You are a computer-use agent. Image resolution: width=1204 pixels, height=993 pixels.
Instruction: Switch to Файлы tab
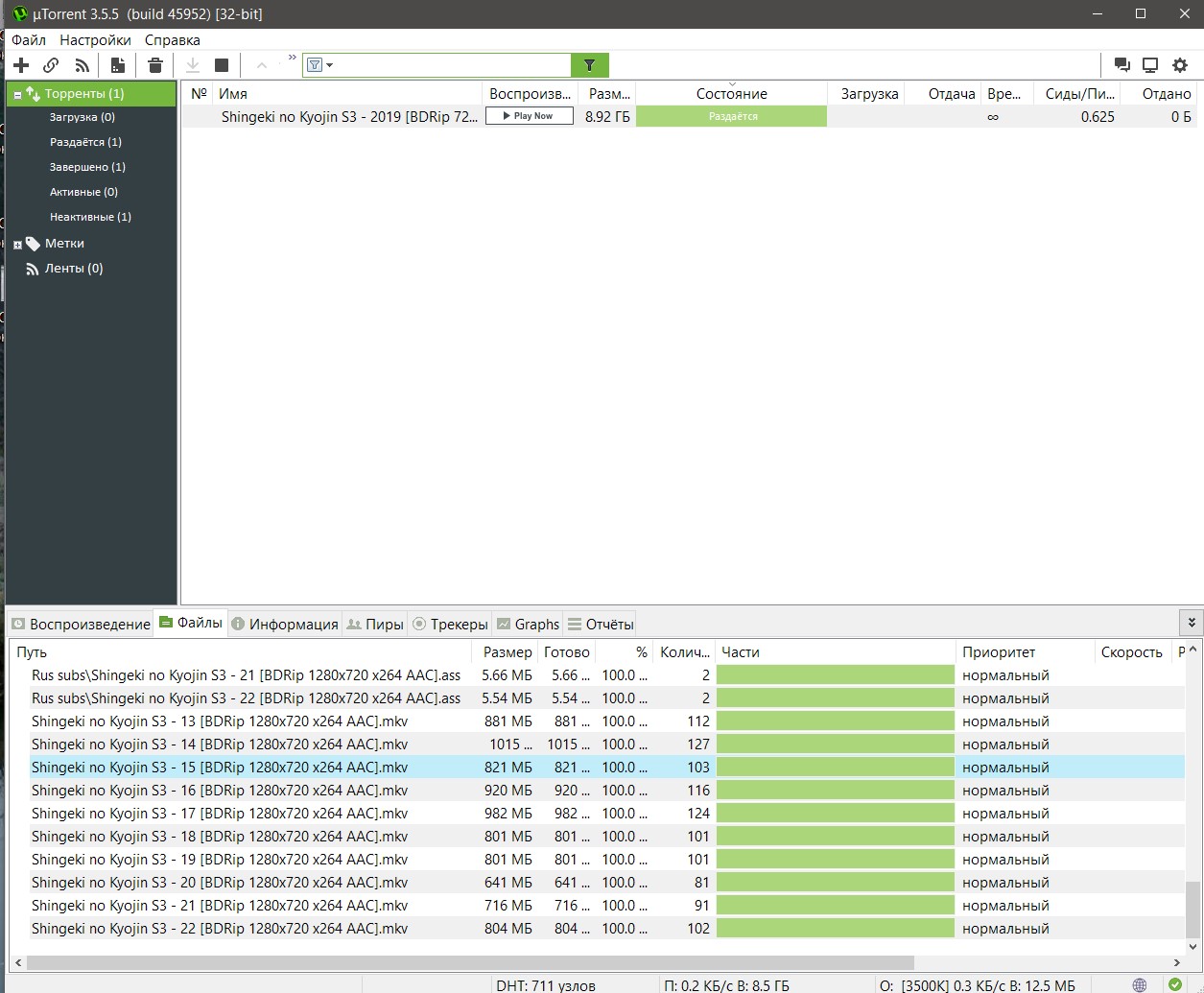click(191, 623)
